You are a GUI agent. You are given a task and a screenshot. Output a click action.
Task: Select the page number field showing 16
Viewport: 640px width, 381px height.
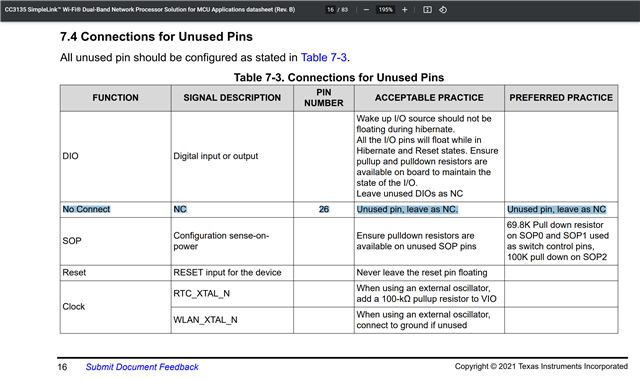(x=330, y=9)
